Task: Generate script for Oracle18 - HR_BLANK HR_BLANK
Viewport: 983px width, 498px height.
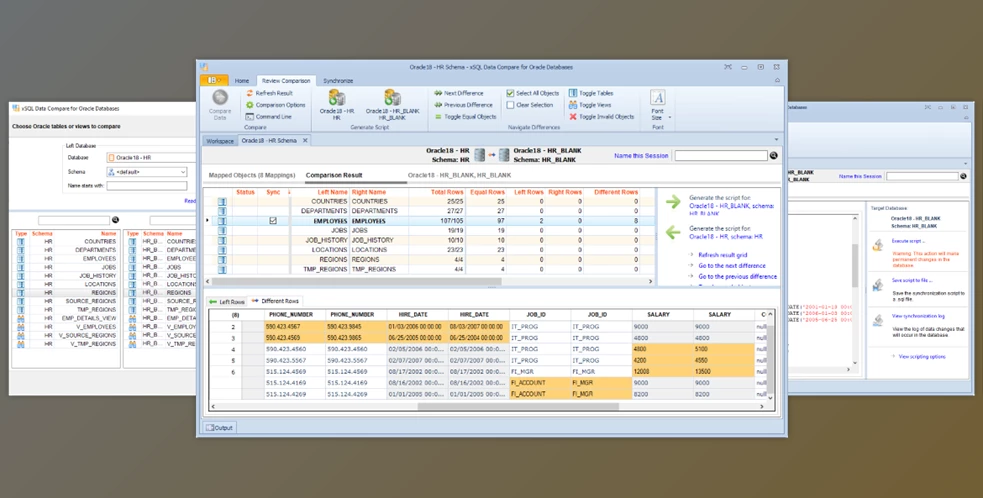Action: 392,104
